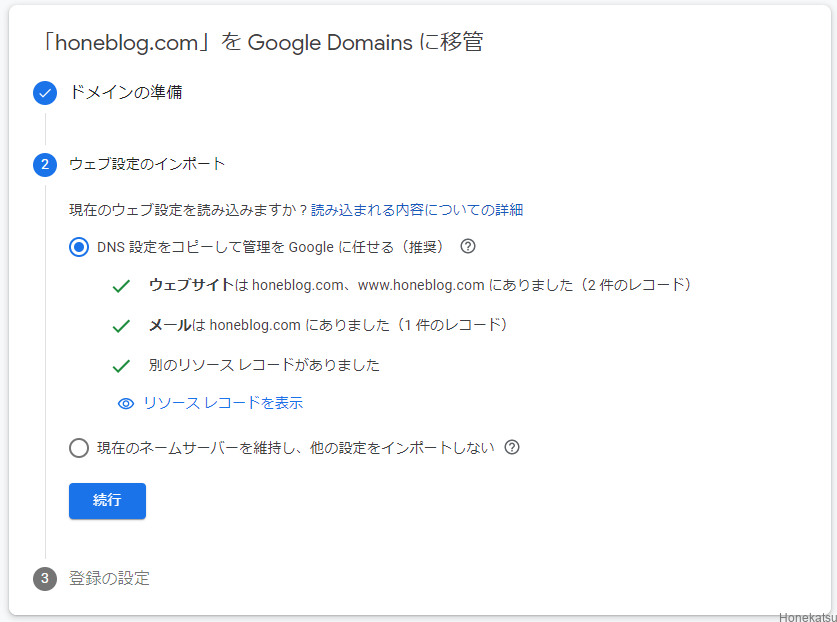
Task: Click the eye icon for resource records
Action: coord(126,404)
